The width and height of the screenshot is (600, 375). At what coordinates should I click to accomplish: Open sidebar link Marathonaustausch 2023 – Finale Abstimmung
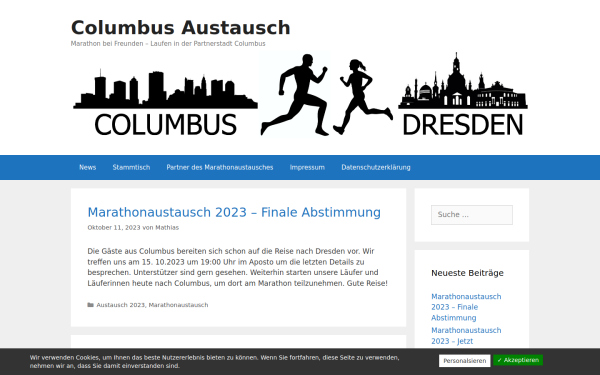pyautogui.click(x=466, y=307)
